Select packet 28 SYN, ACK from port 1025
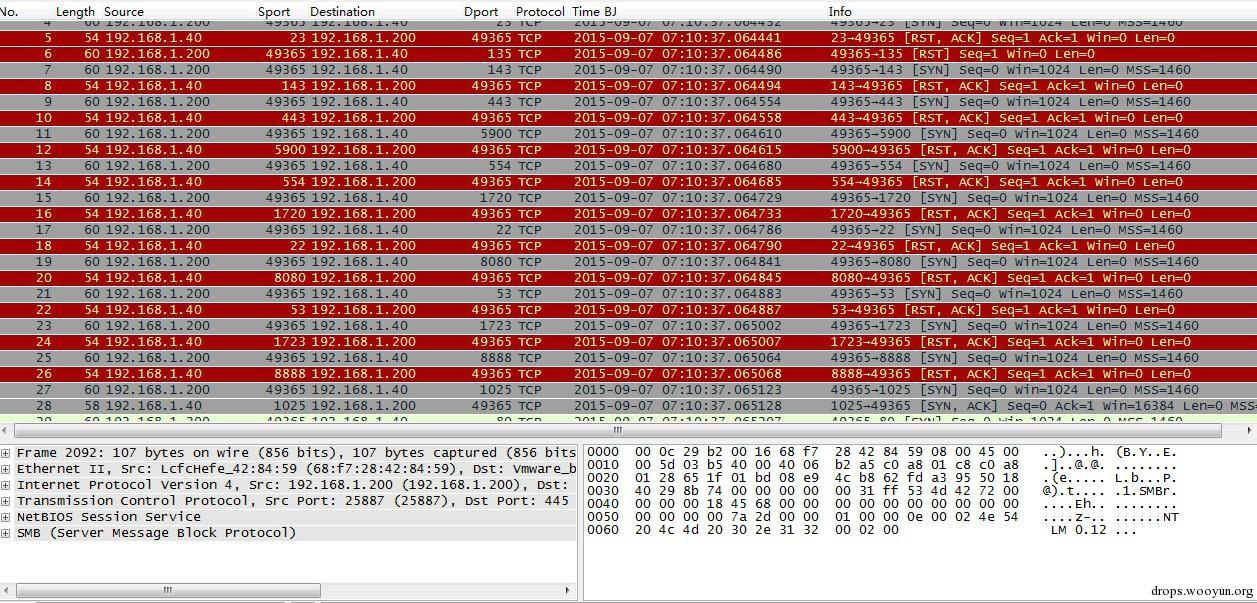1257x603 pixels. (x=628, y=406)
